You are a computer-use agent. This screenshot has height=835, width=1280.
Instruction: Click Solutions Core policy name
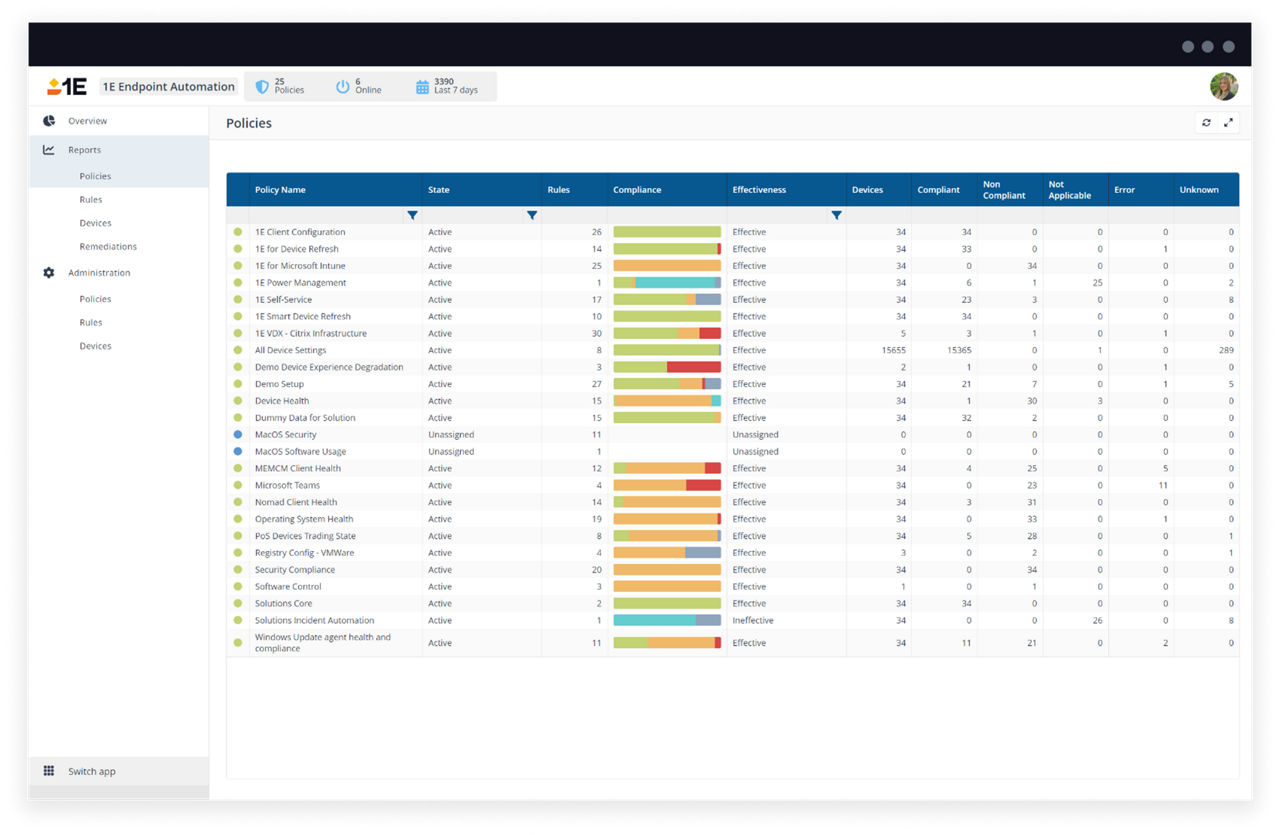click(283, 604)
